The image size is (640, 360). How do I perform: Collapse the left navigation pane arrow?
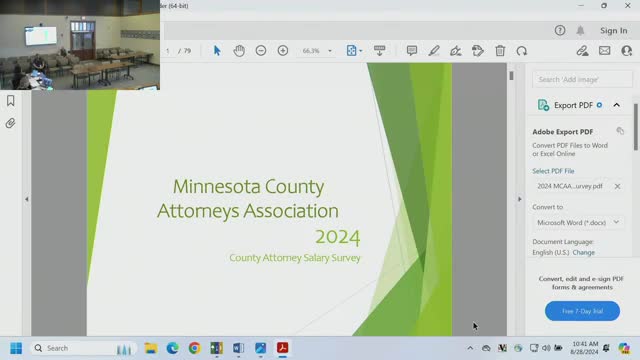pyautogui.click(x=27, y=199)
